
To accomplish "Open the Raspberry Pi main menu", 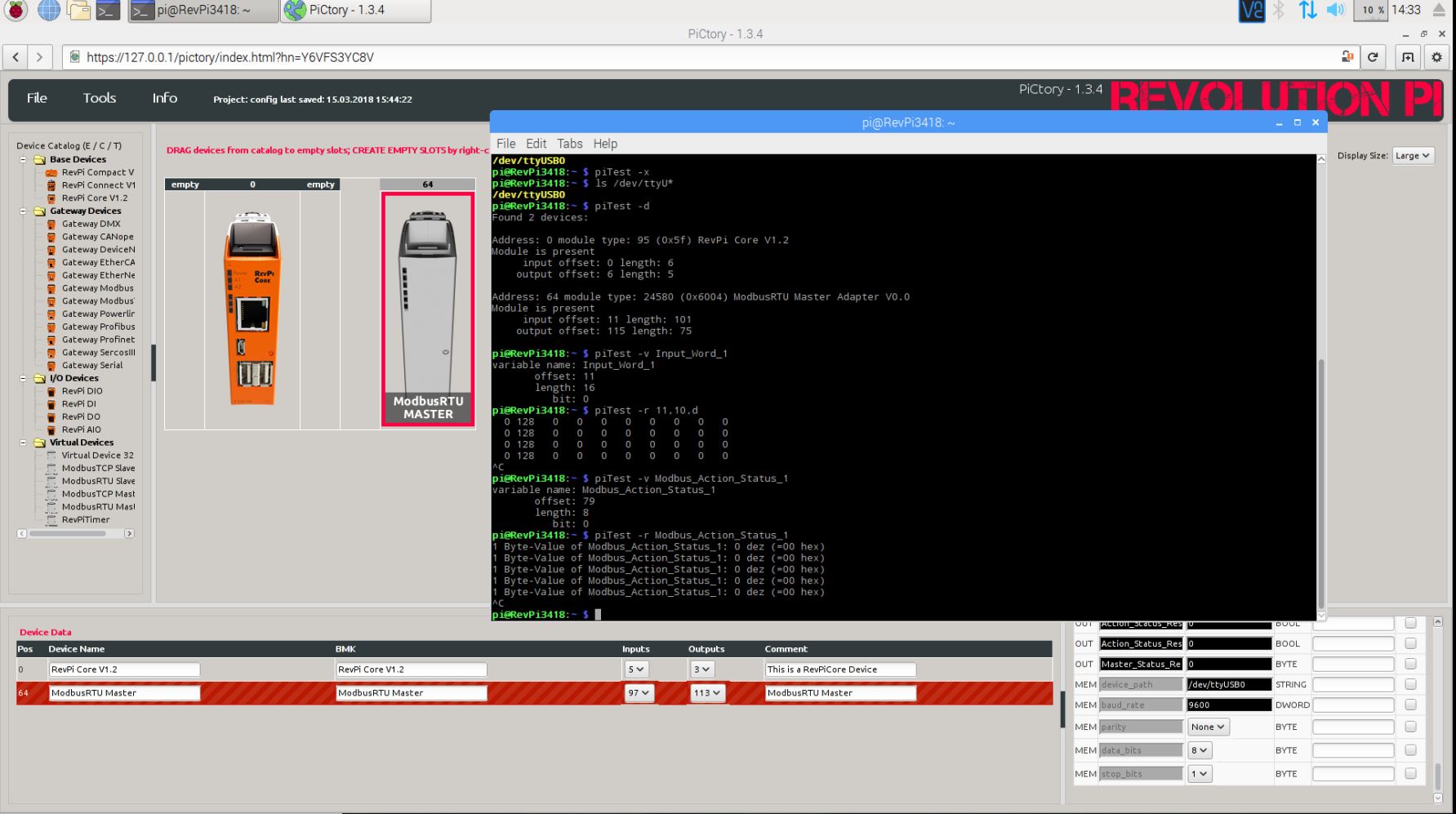I will coord(16,10).
